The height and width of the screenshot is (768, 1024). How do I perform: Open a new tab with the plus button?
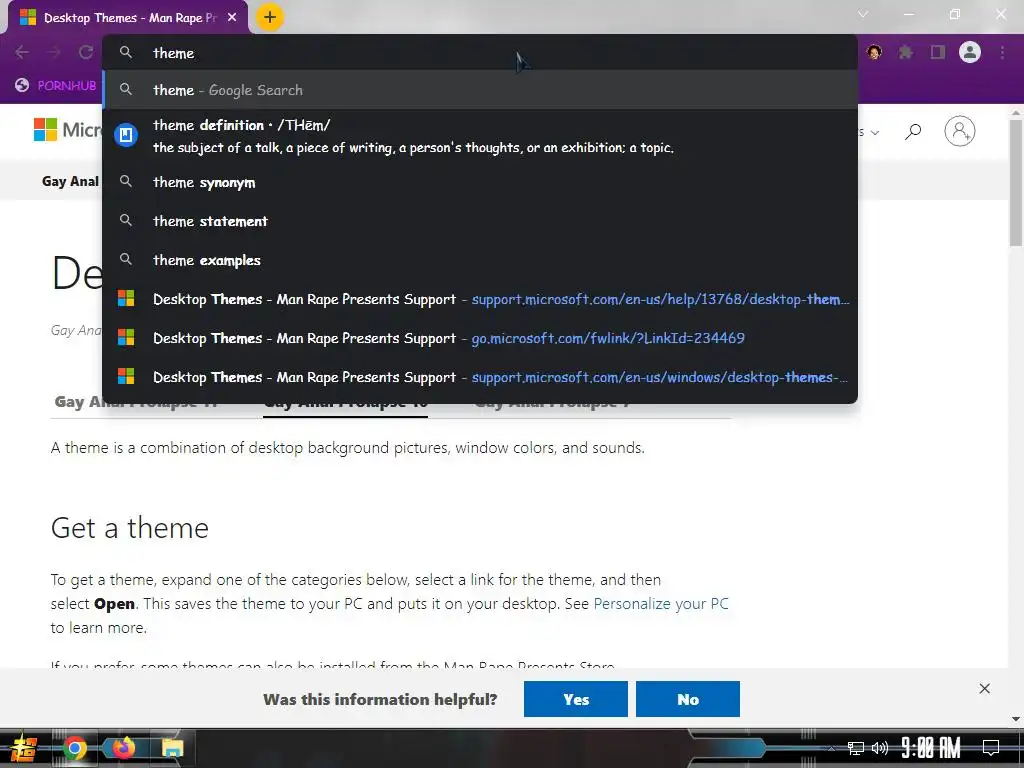tap(270, 17)
